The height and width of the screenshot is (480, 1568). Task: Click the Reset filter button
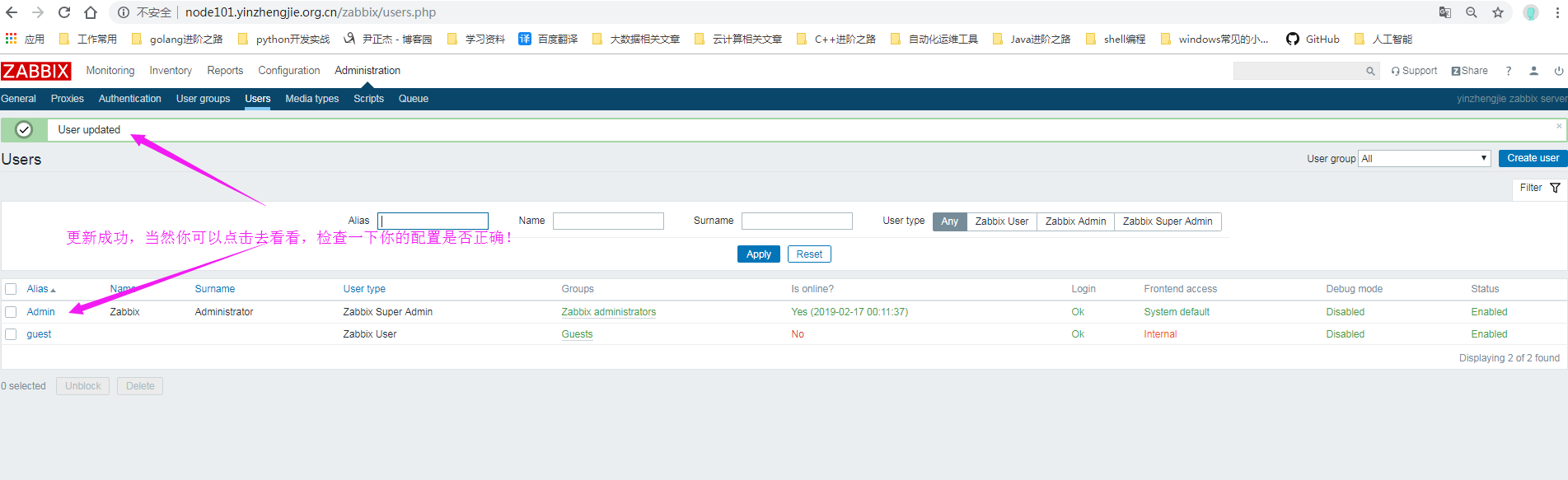click(x=809, y=254)
